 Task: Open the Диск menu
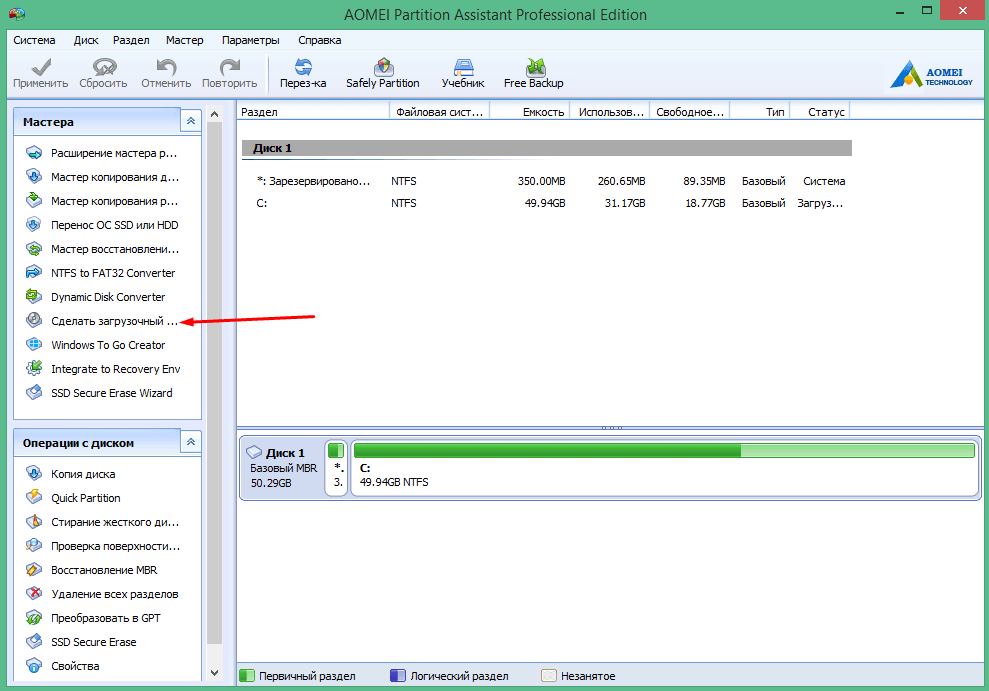(x=86, y=40)
